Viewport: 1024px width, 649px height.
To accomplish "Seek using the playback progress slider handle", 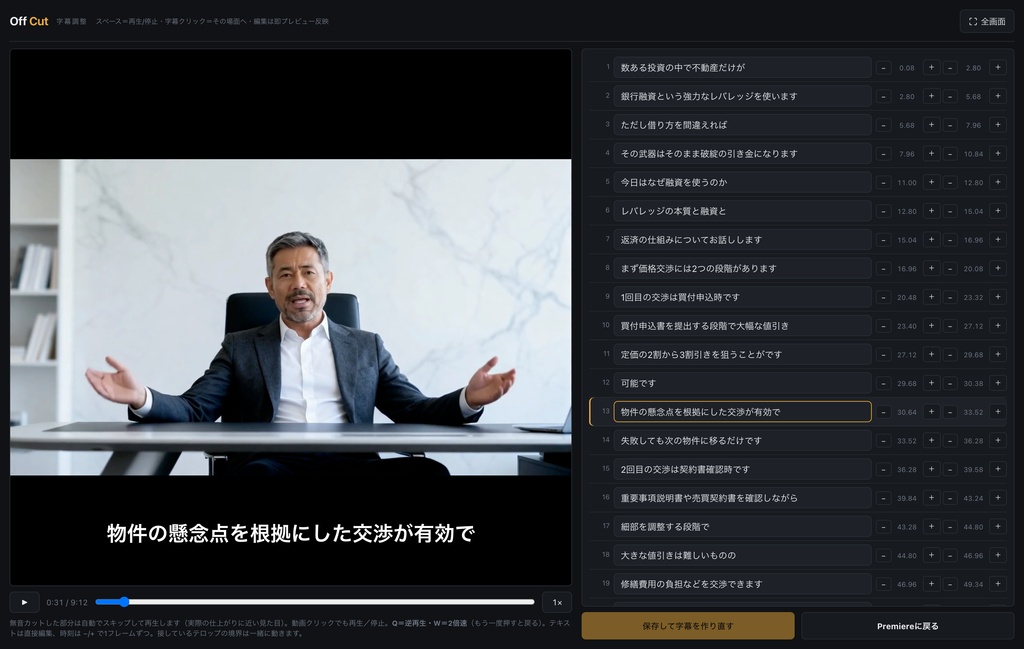I will click(x=123, y=602).
